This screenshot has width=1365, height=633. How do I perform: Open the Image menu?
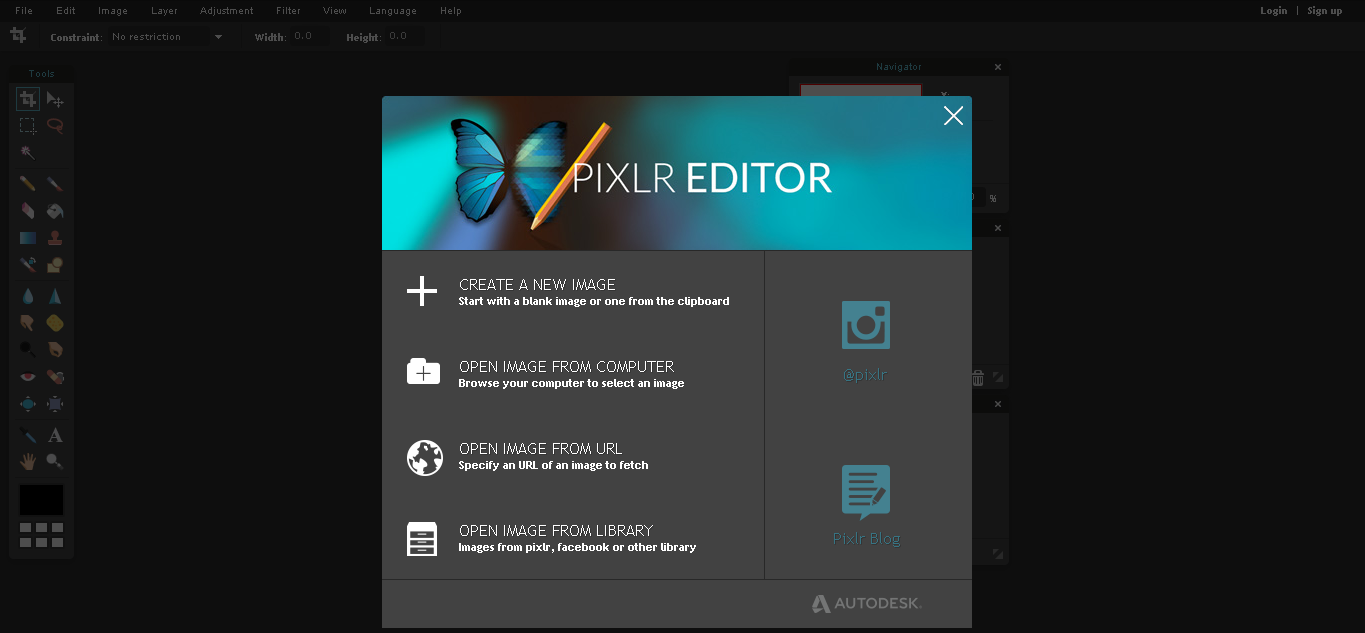pos(113,11)
